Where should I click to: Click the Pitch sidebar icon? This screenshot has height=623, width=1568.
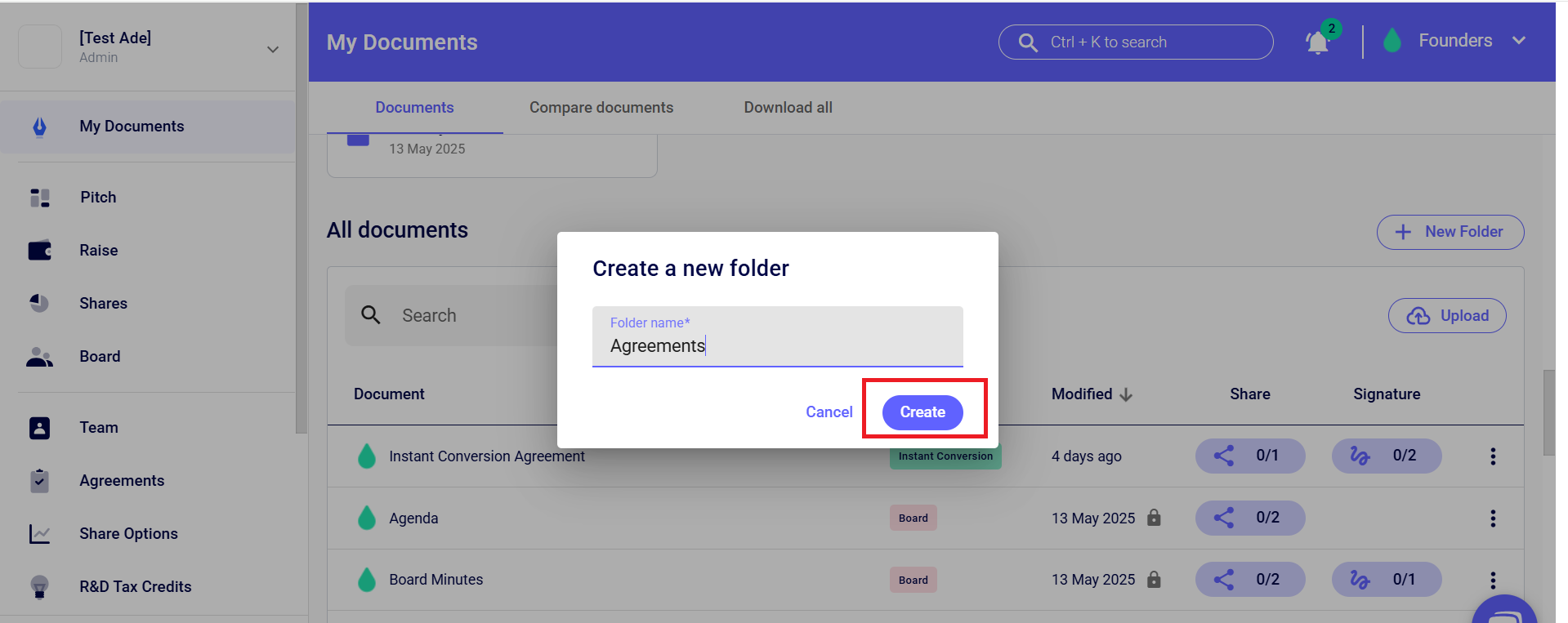point(40,198)
